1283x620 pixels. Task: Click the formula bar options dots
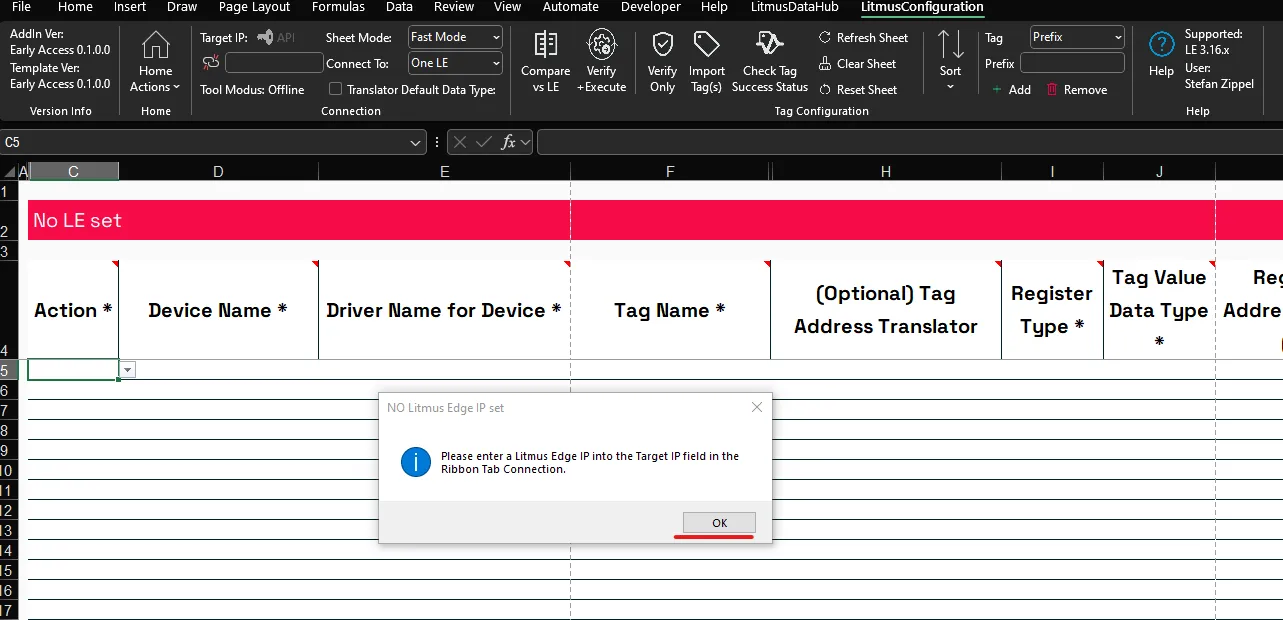(439, 143)
